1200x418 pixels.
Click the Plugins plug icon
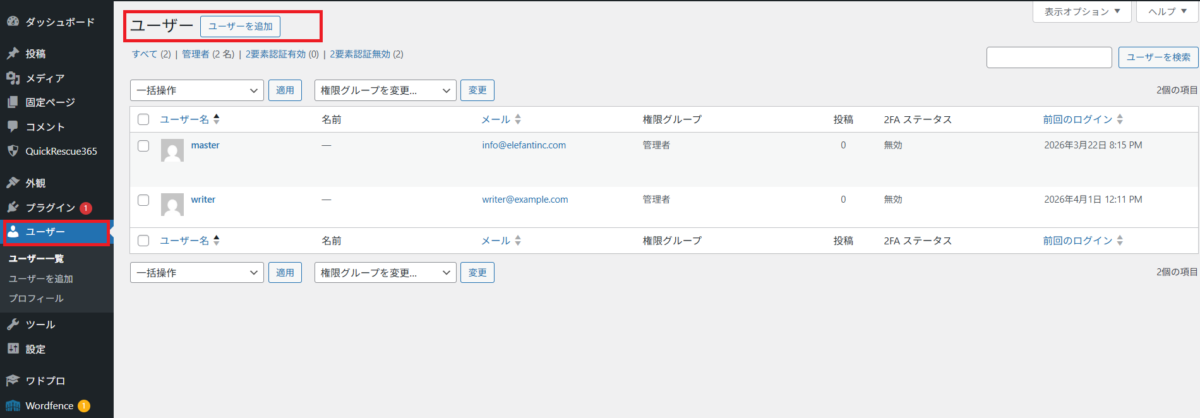pos(13,207)
